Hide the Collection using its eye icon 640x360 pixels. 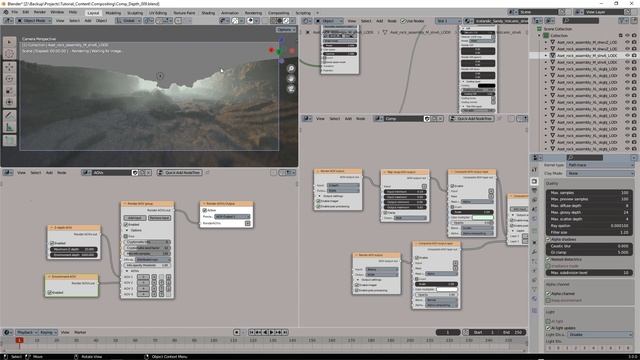627,36
